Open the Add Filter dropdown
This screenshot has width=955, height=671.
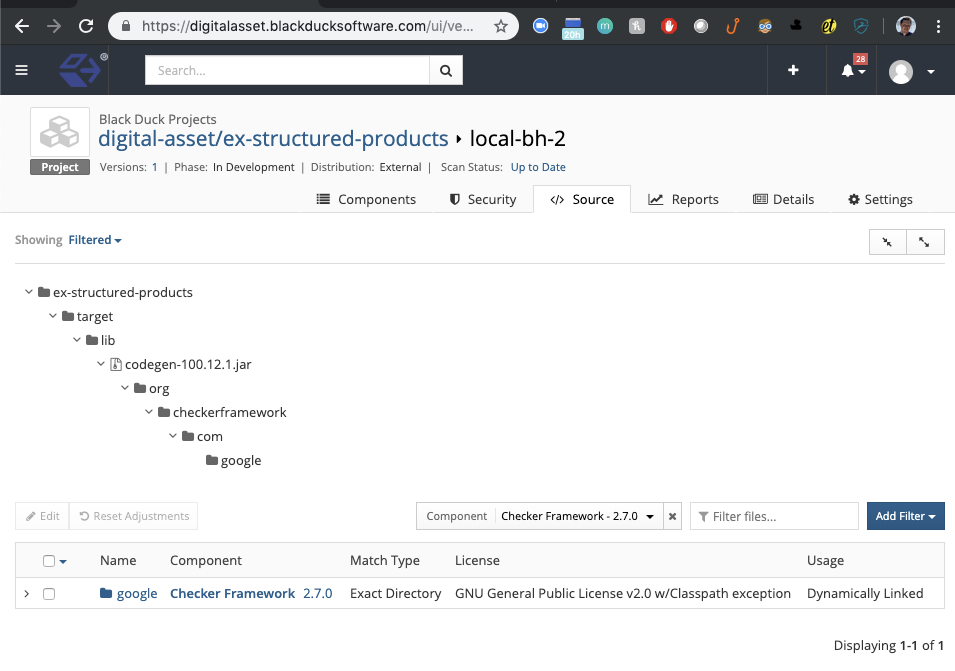[x=905, y=516]
